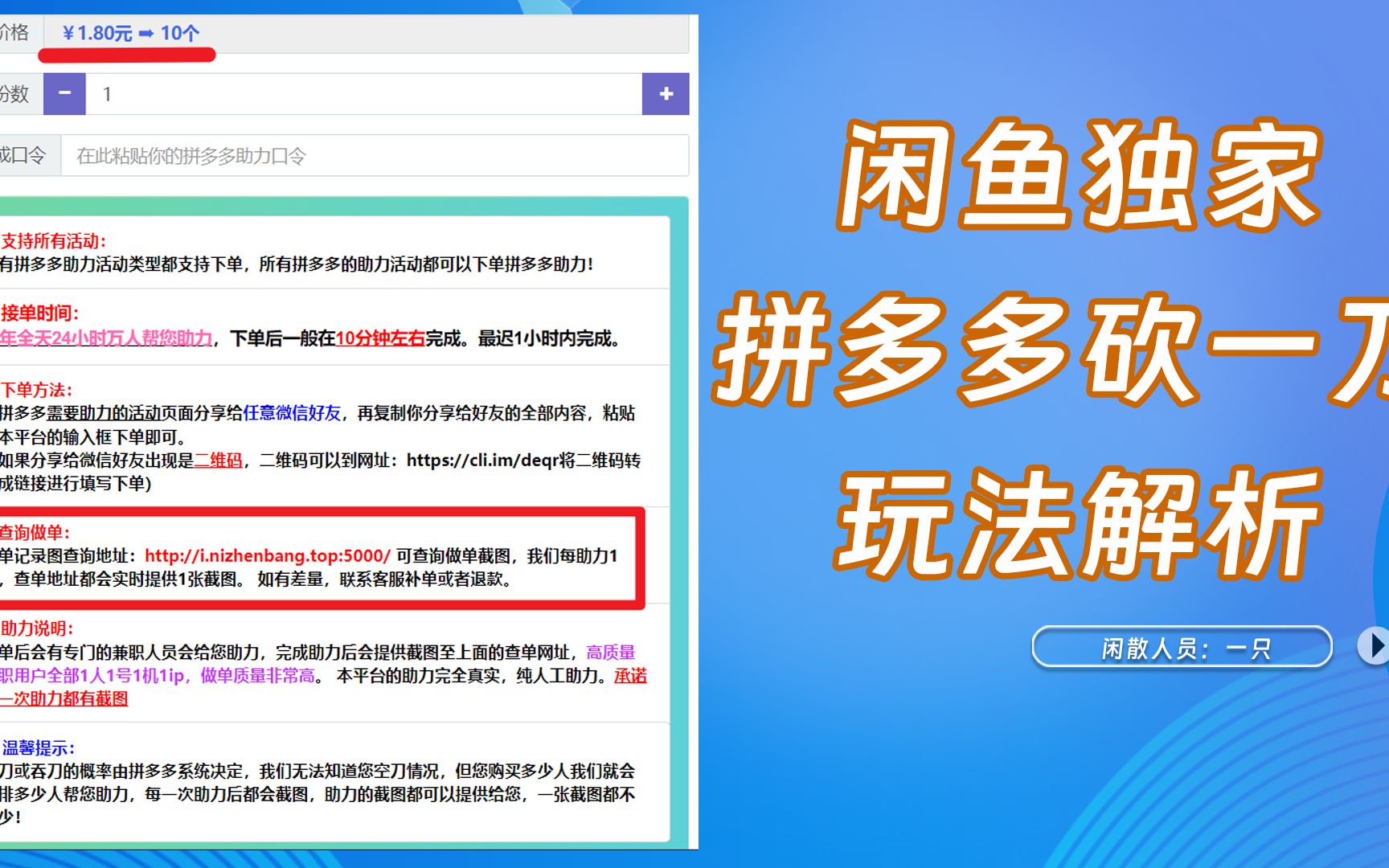This screenshot has width=1389, height=868.
Task: Click the pink 年全天24小时万人帮您助力 text
Action: pos(106,338)
